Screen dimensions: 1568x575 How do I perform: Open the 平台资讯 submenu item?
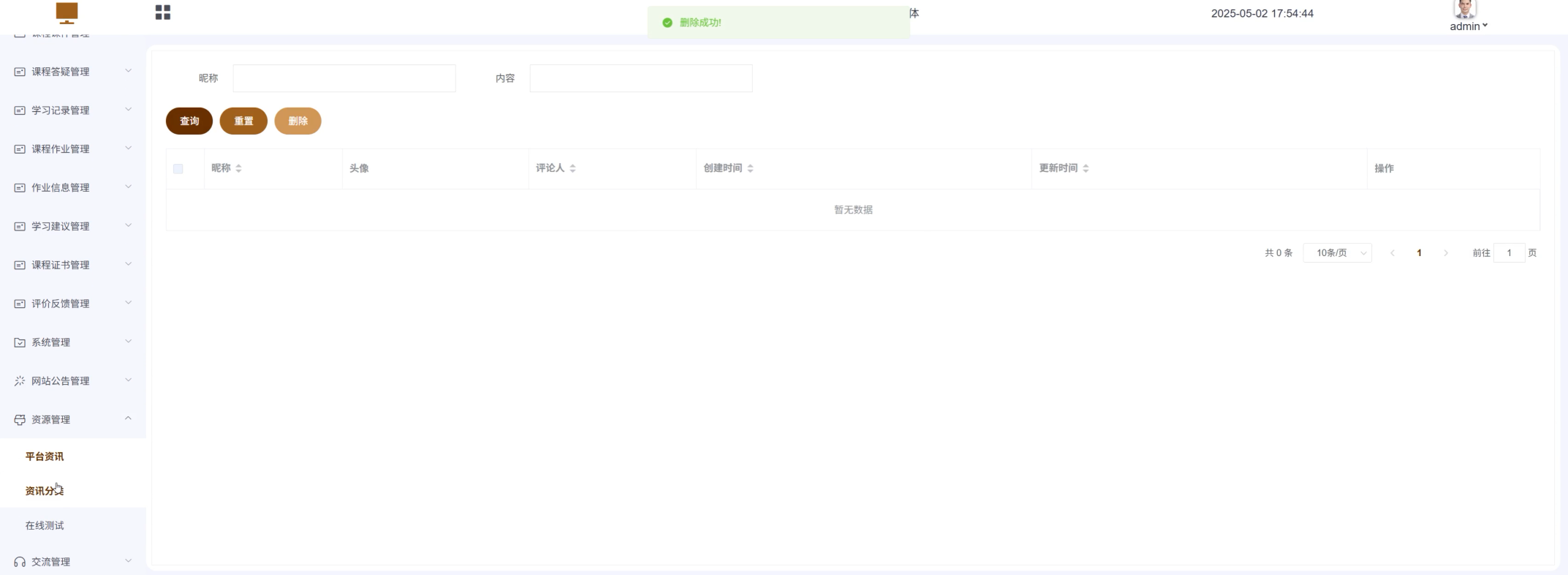(45, 456)
